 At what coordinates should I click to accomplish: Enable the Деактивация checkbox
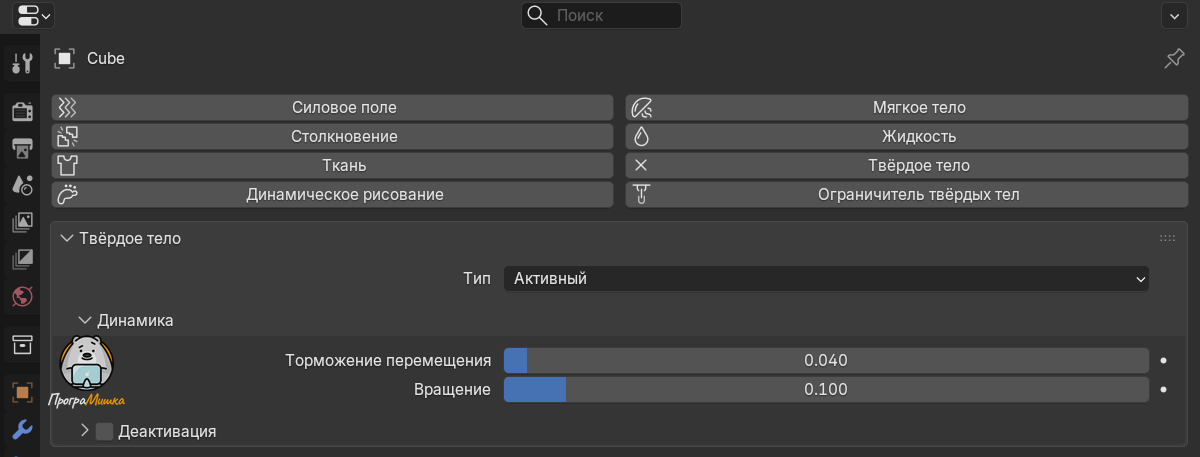click(x=105, y=432)
